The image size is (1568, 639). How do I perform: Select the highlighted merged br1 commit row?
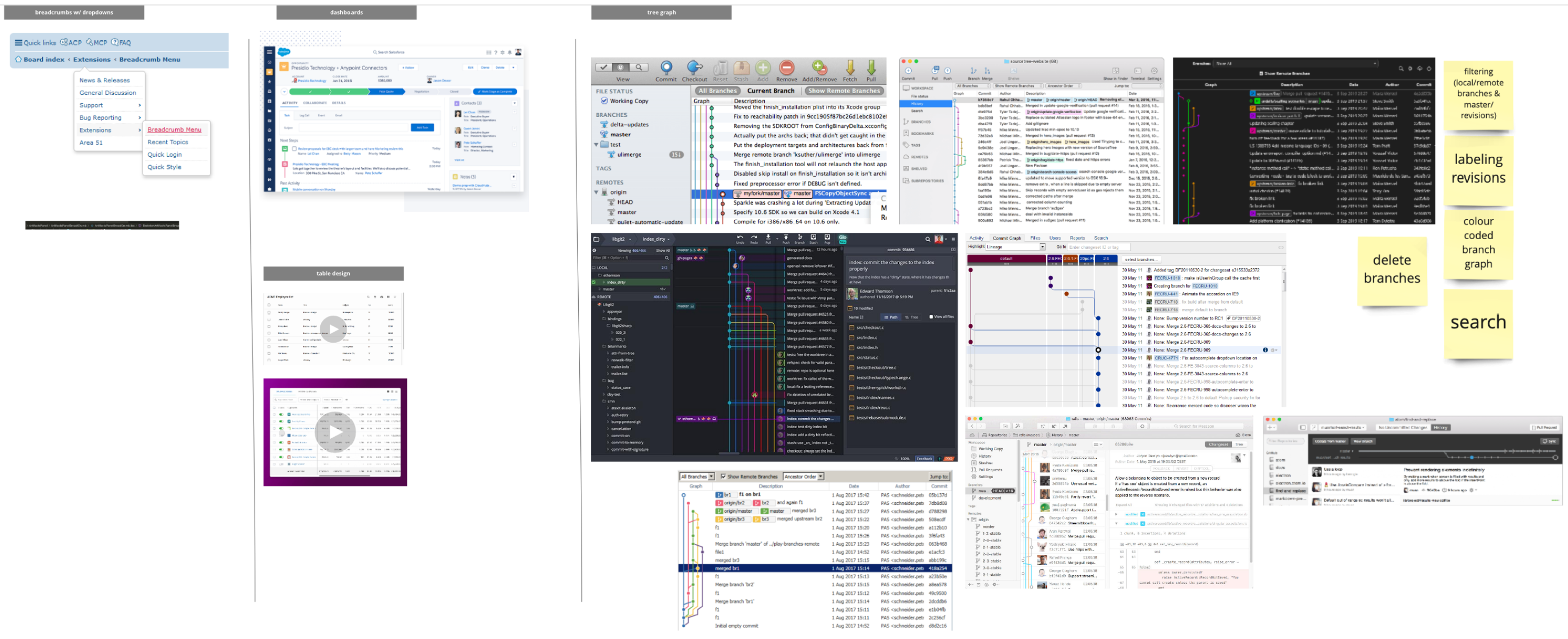click(x=815, y=568)
